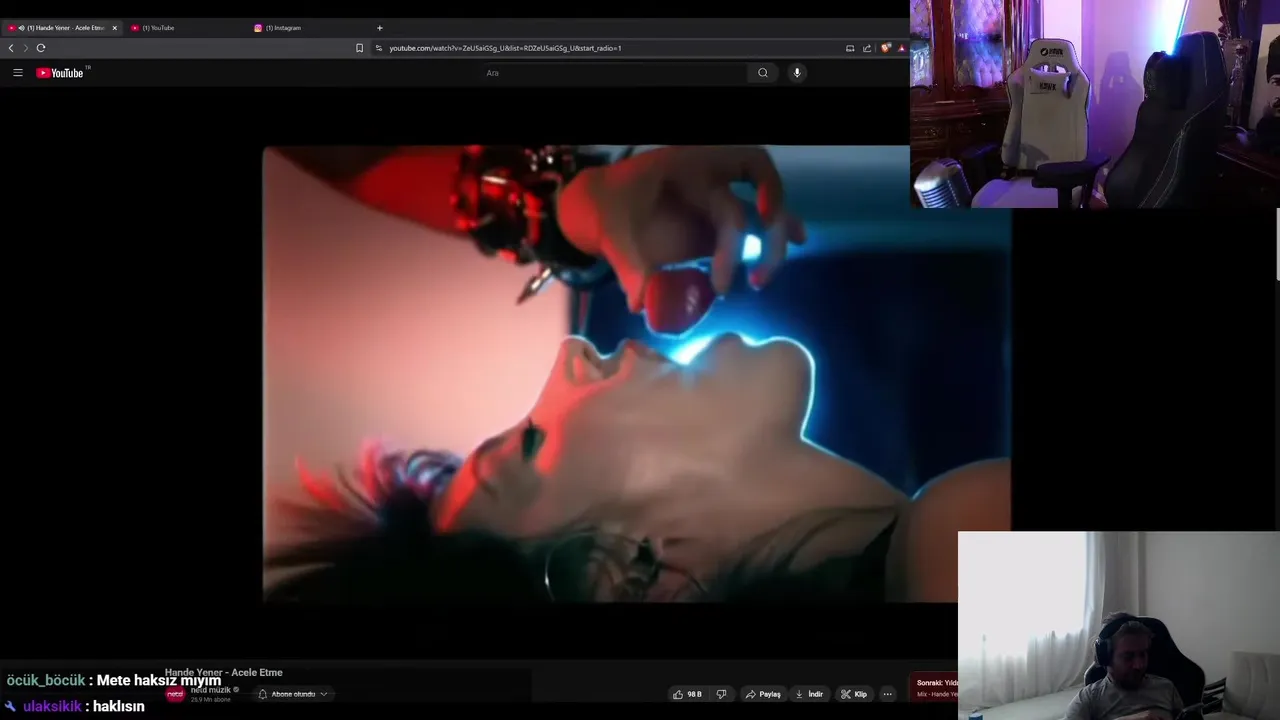Go forward with the browser forward arrow
The height and width of the screenshot is (720, 1280).
click(26, 48)
